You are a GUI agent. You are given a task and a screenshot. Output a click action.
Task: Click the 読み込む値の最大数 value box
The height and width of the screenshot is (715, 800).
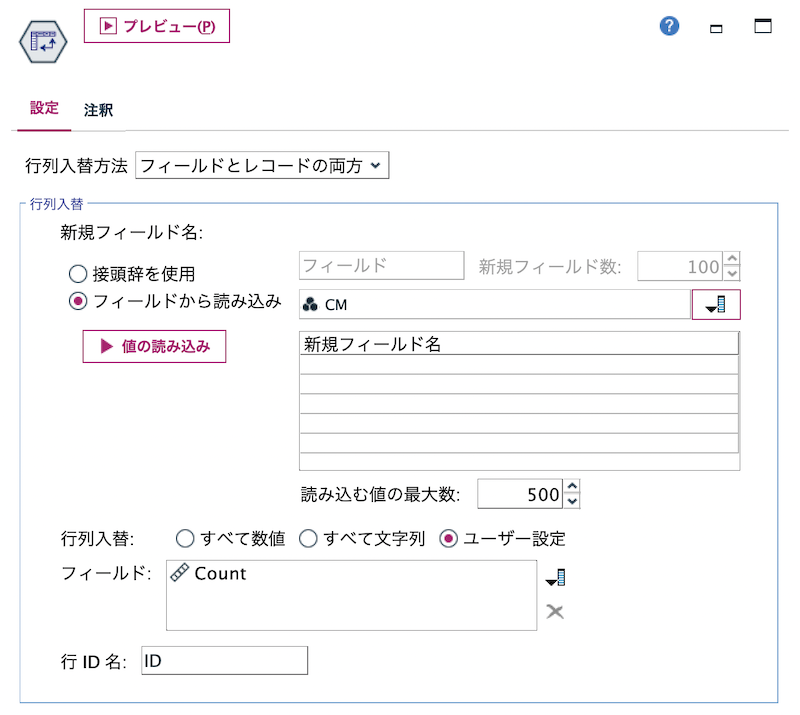(520, 493)
